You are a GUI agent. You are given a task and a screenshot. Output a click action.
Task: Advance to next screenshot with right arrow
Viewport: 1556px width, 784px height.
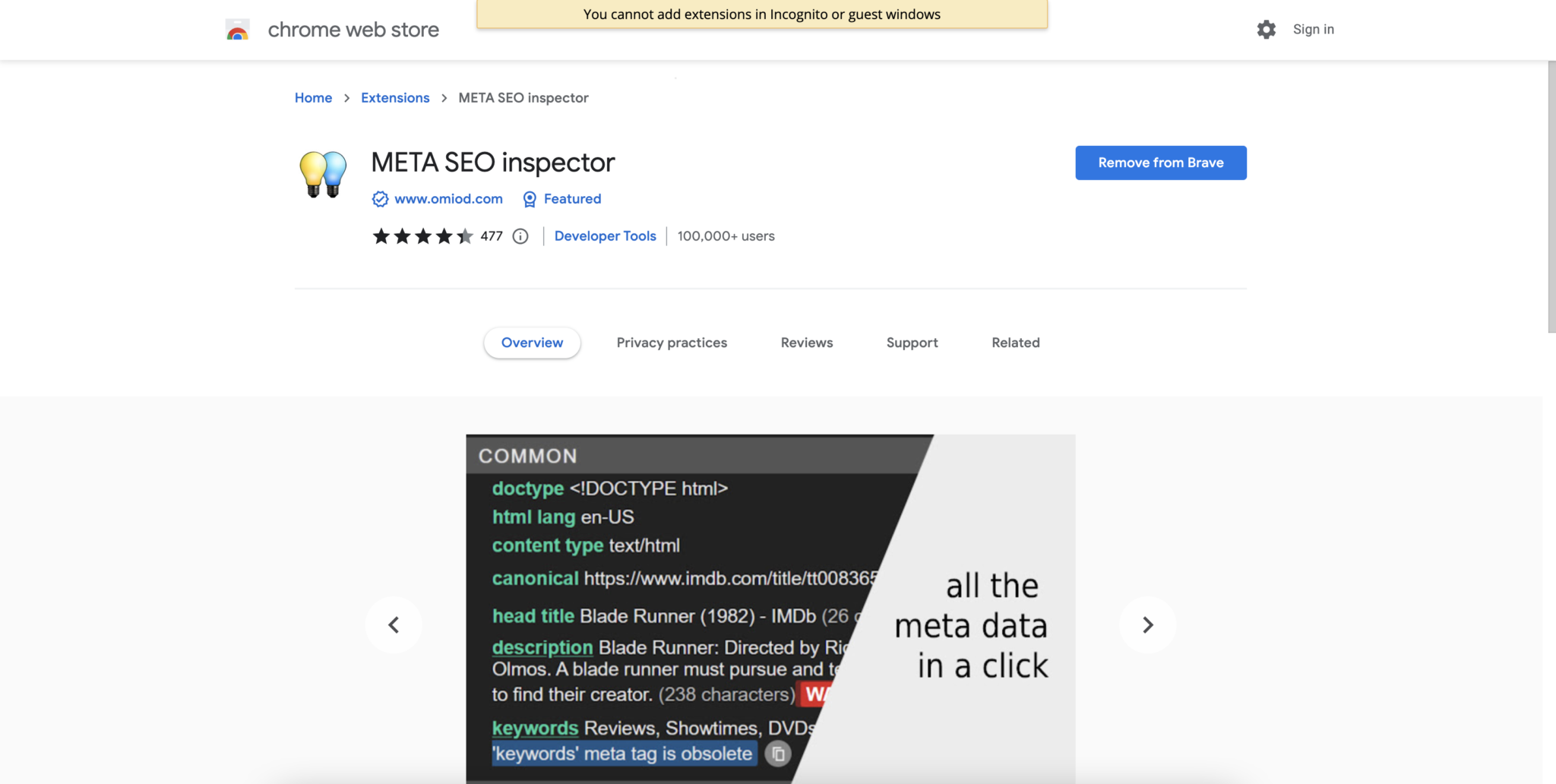coord(1147,625)
